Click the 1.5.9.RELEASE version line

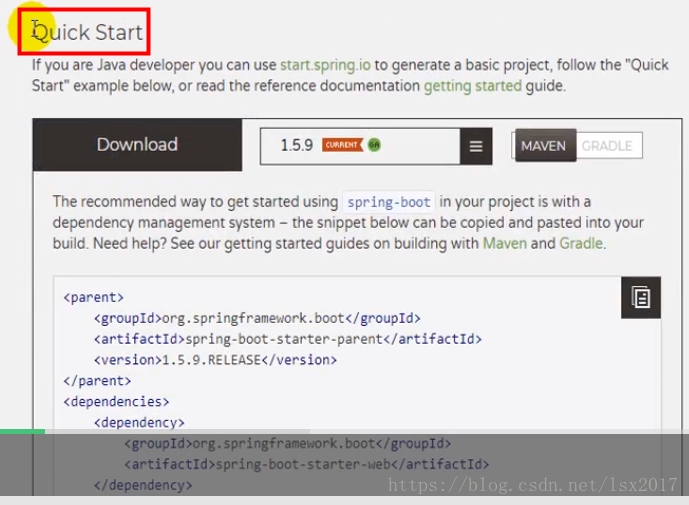click(215, 360)
